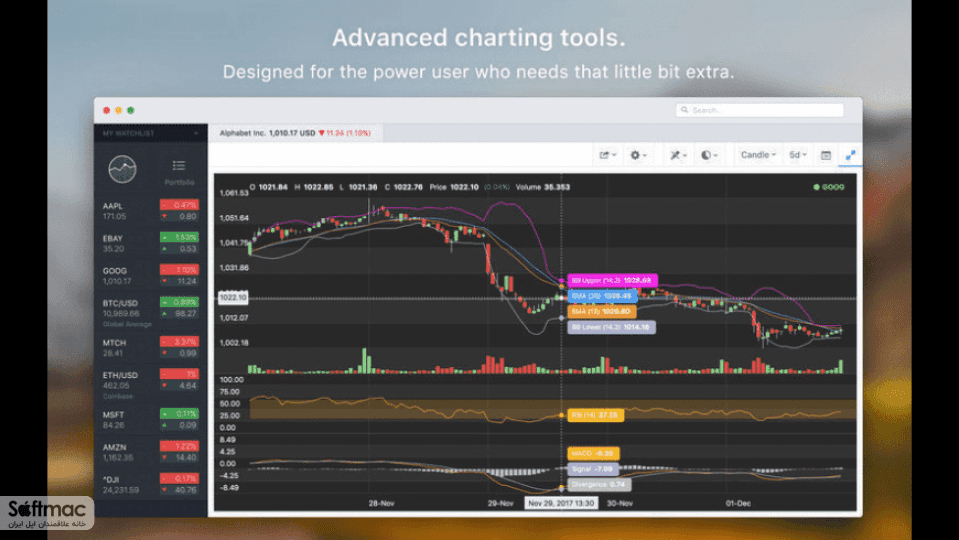959x540 pixels.
Task: Select the ^DJI watchlist row
Action: coord(150,484)
